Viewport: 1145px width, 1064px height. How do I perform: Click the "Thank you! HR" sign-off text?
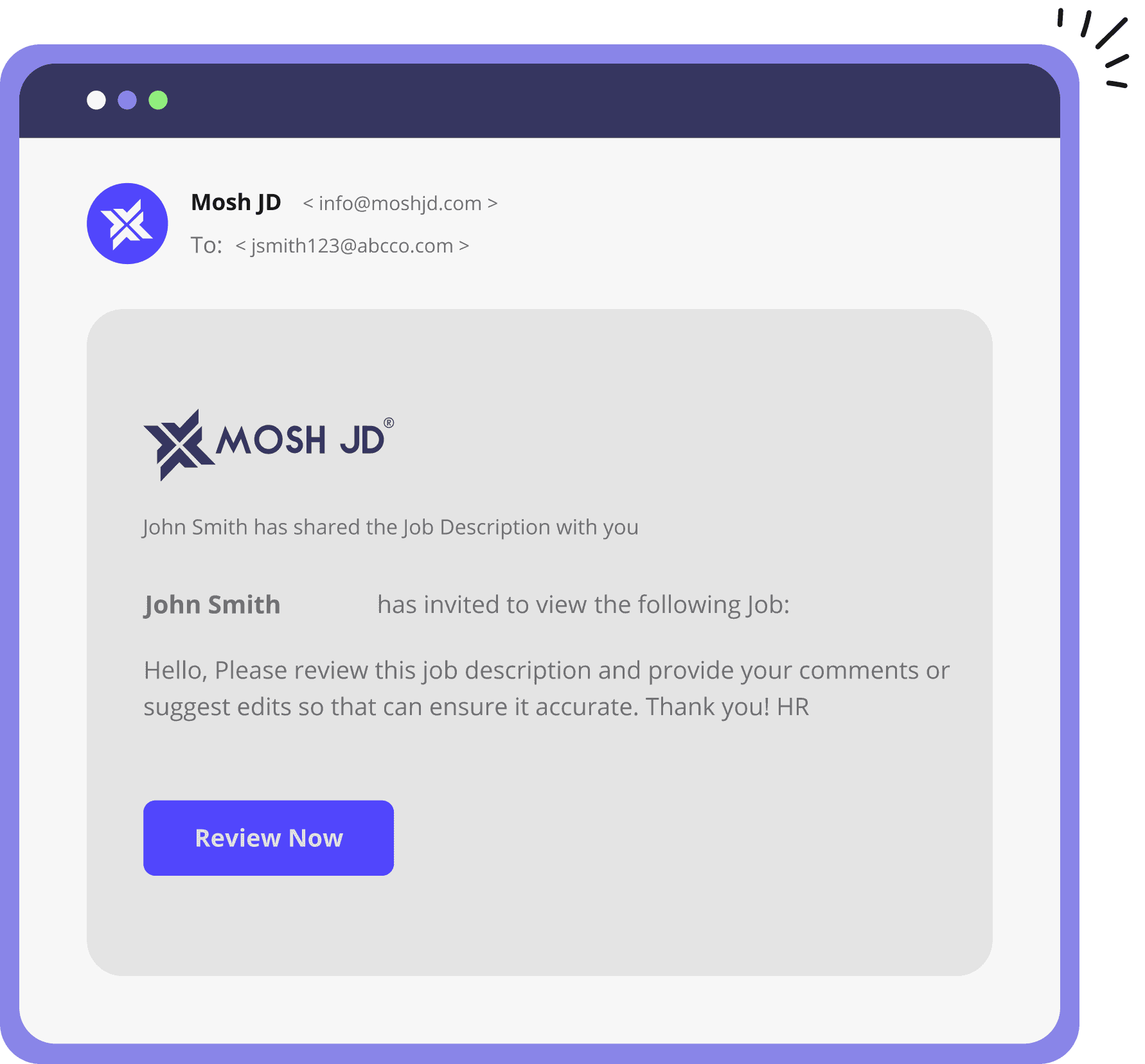pyautogui.click(x=727, y=707)
